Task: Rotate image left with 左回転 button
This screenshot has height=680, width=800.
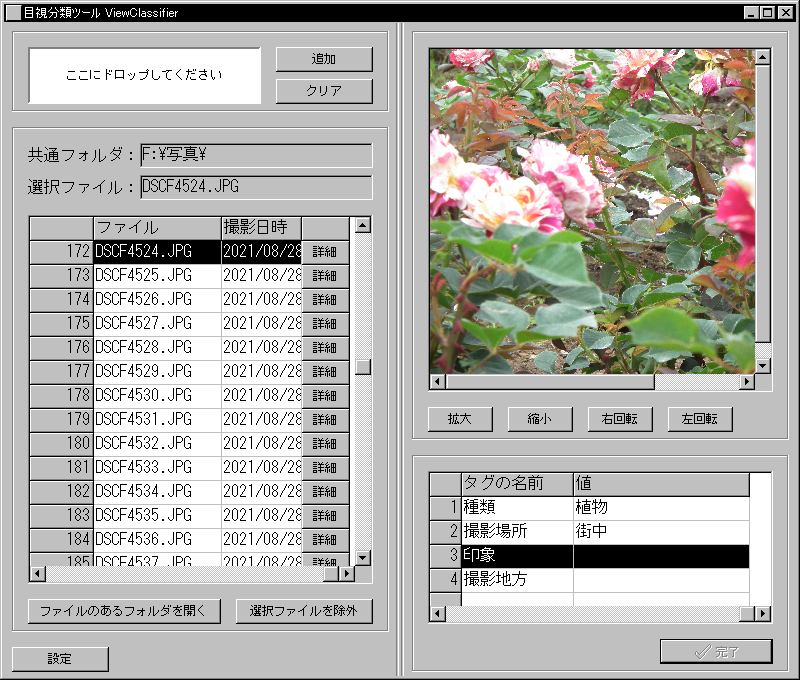Action: click(700, 419)
